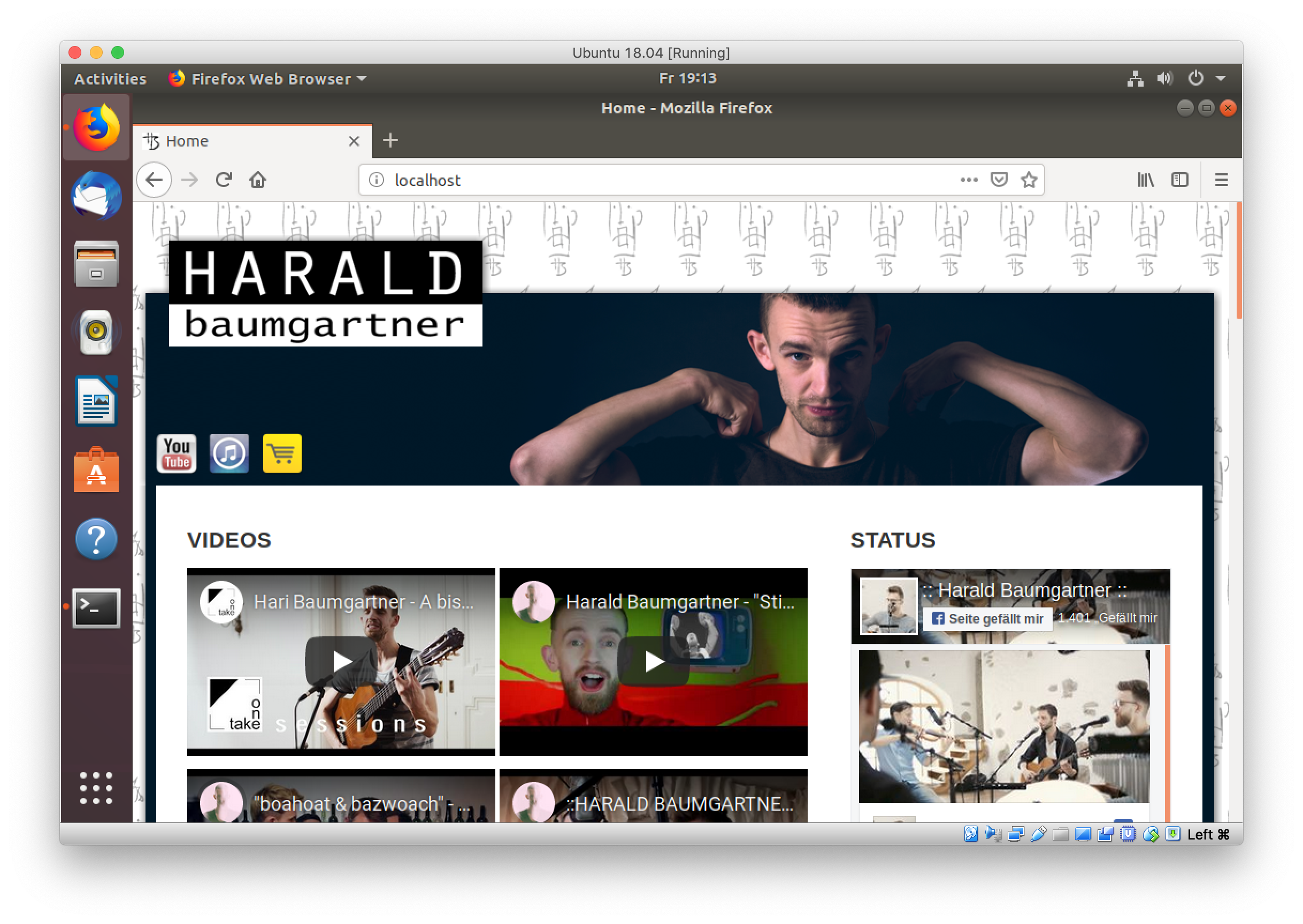Play the Hari Baumgartner - A bis... video
This screenshot has height=924, width=1303.
point(341,661)
